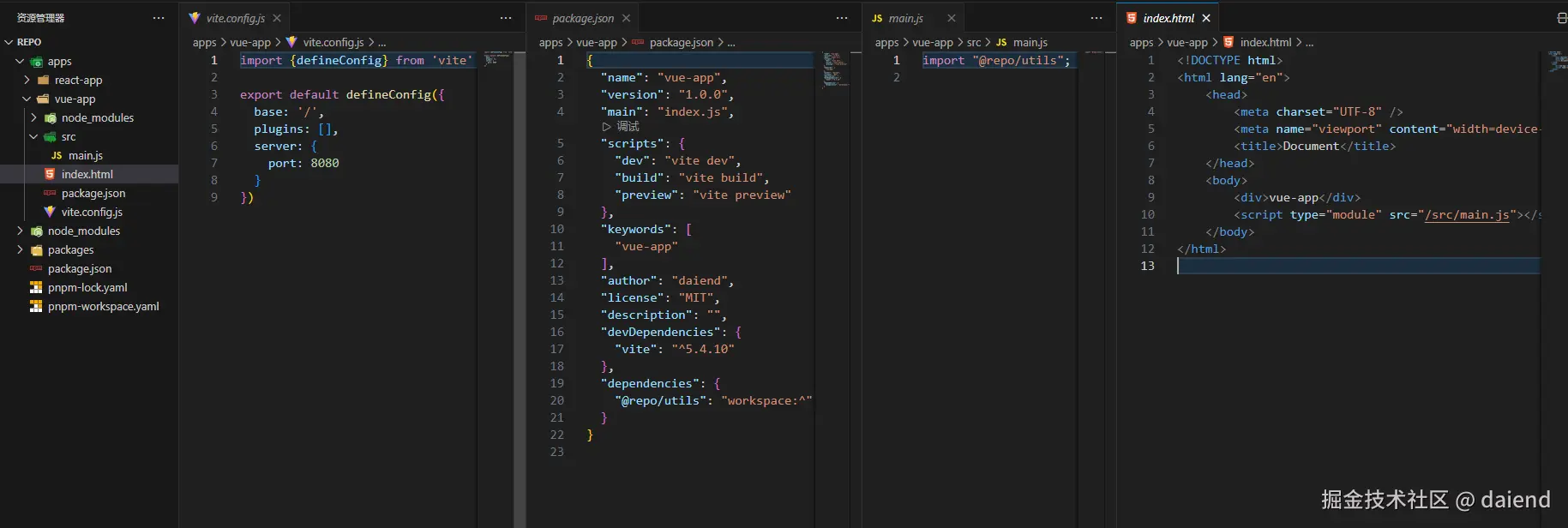Select index.html in the file tree
The height and width of the screenshot is (528, 1568).
click(x=89, y=174)
